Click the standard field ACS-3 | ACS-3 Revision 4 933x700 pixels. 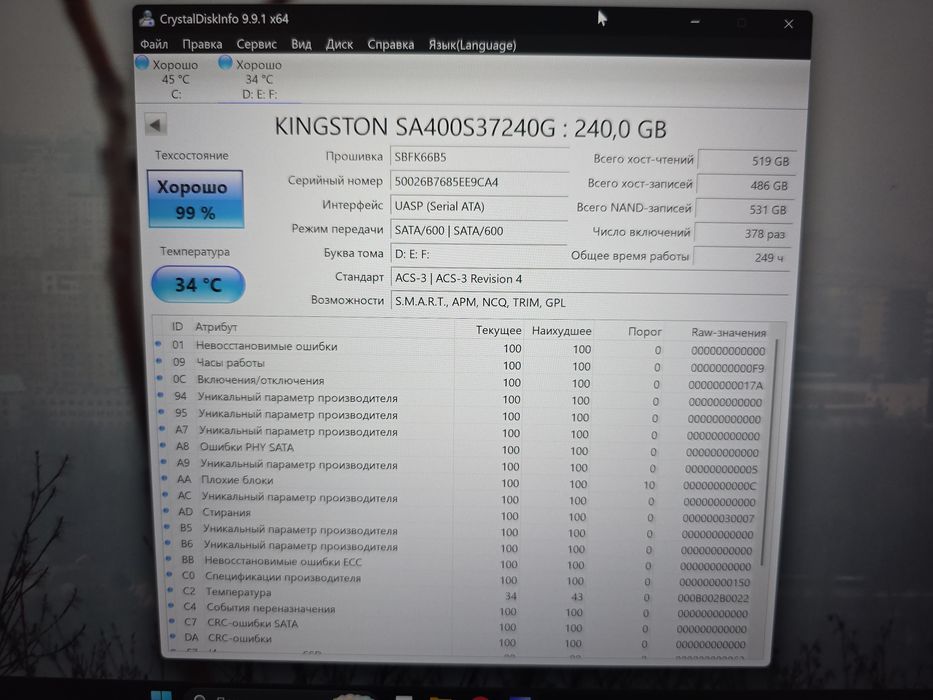tap(589, 279)
